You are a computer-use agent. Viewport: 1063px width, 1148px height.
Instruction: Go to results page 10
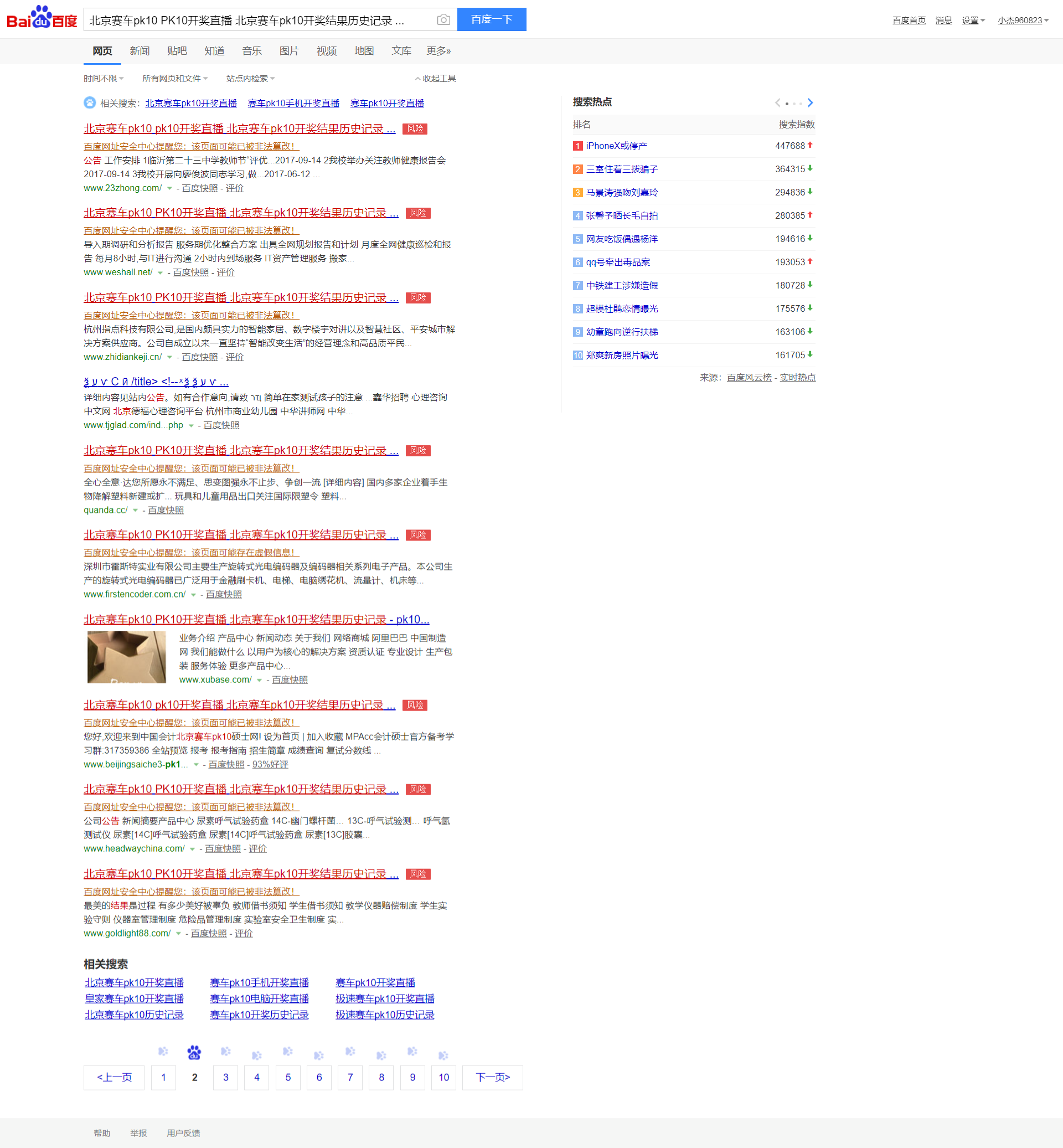click(443, 1077)
